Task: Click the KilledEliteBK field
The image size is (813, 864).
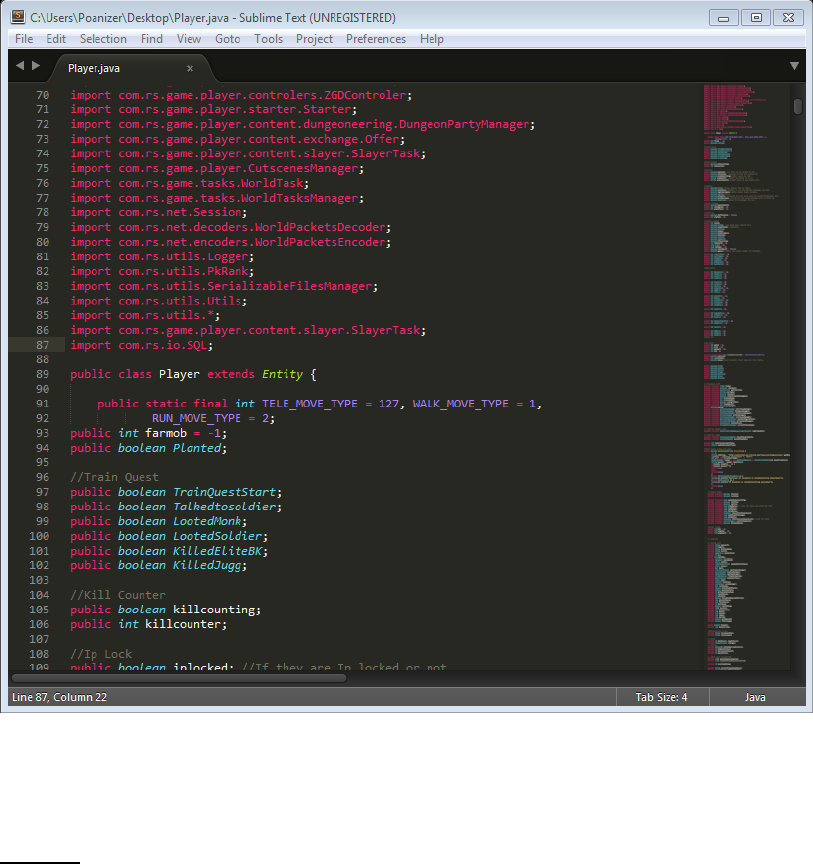Action: [x=217, y=551]
